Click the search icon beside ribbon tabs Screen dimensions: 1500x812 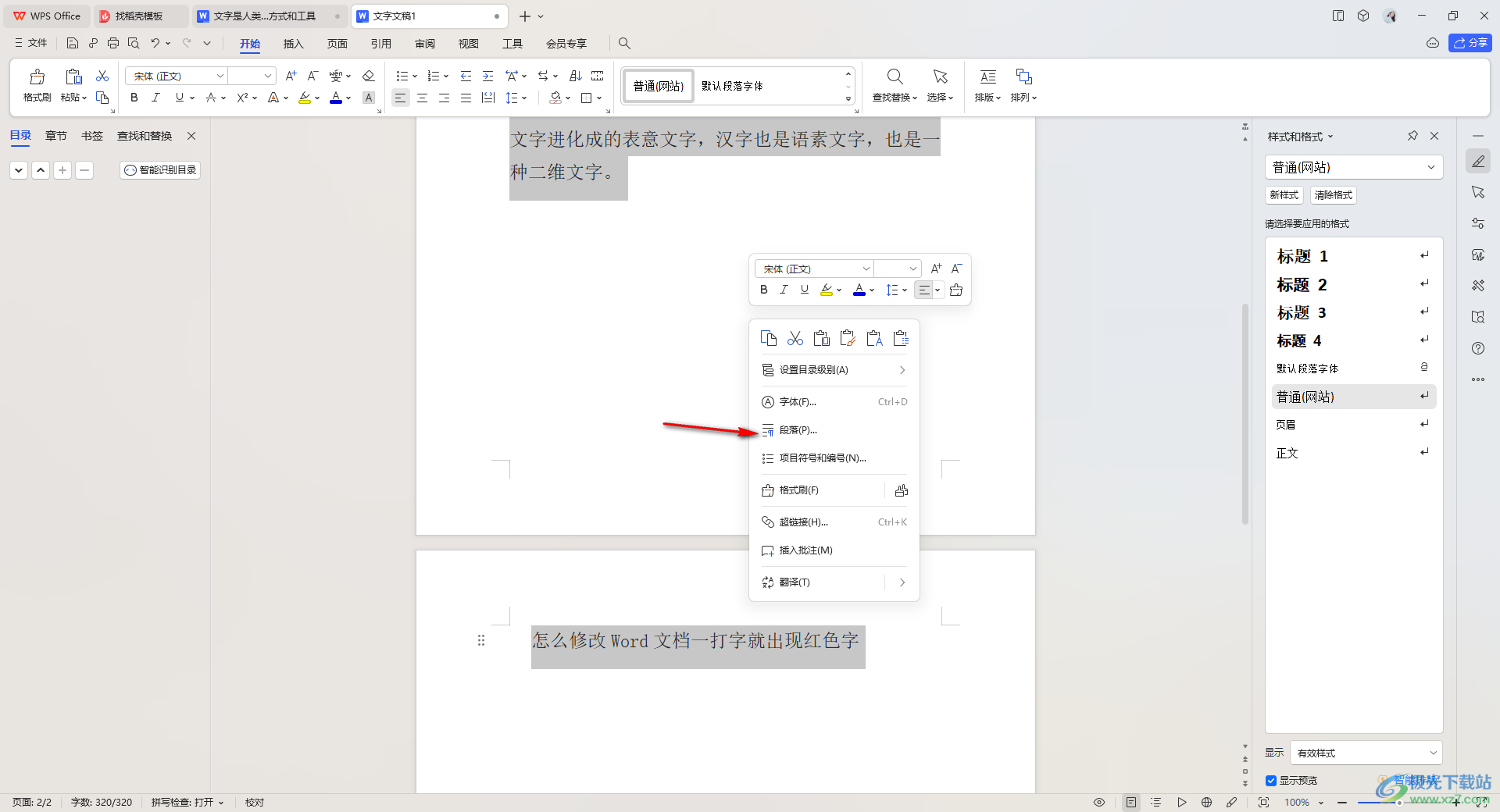coord(624,44)
